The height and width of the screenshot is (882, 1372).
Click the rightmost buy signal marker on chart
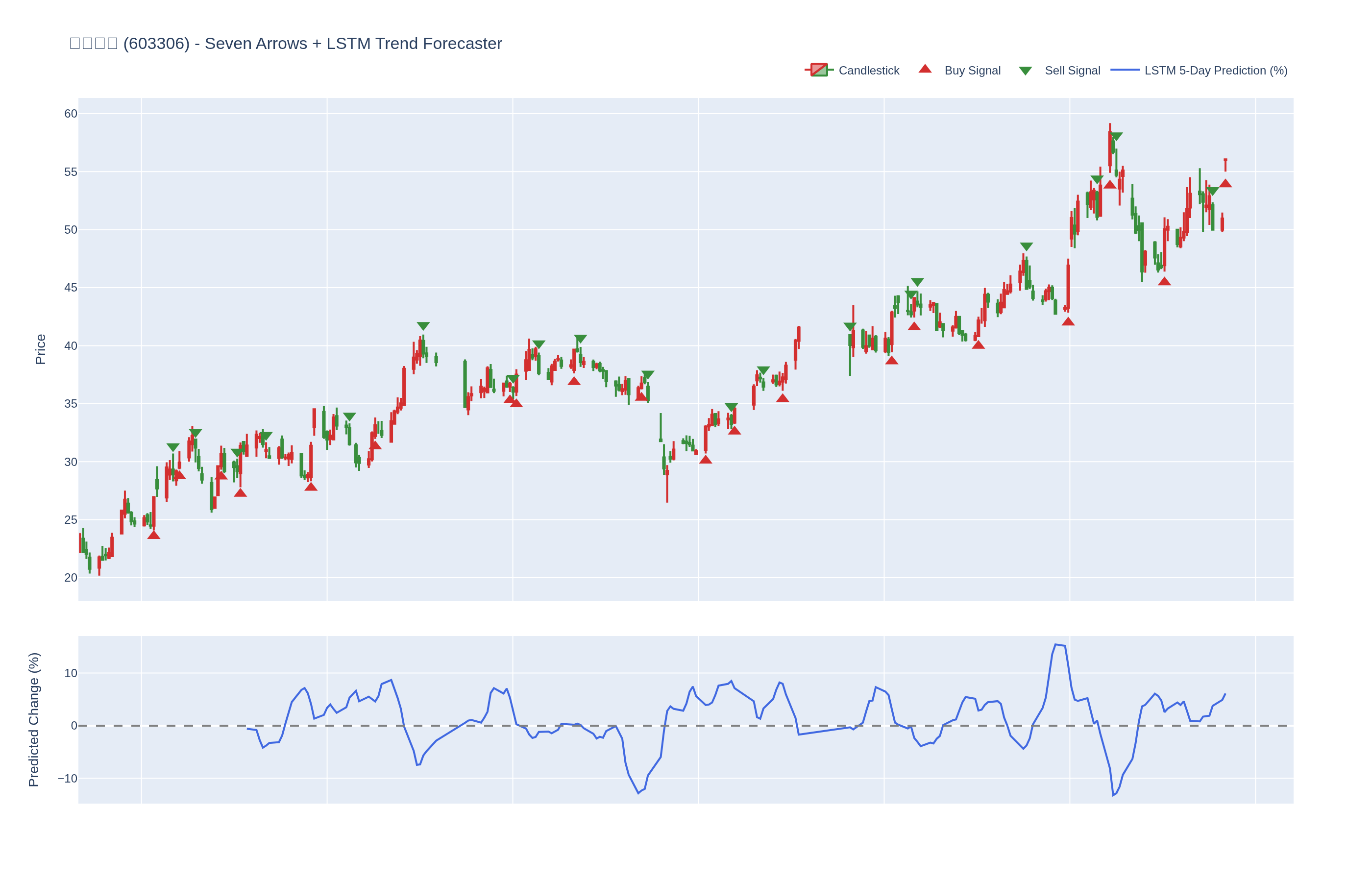(1225, 183)
